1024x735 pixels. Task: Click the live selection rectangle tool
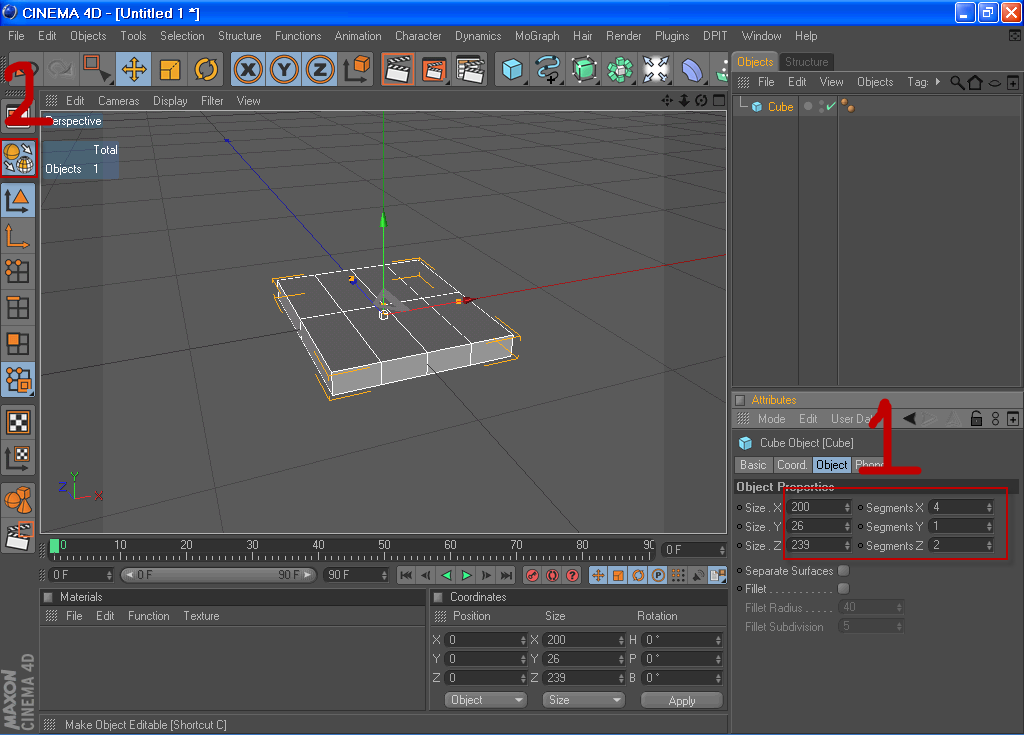coord(97,69)
